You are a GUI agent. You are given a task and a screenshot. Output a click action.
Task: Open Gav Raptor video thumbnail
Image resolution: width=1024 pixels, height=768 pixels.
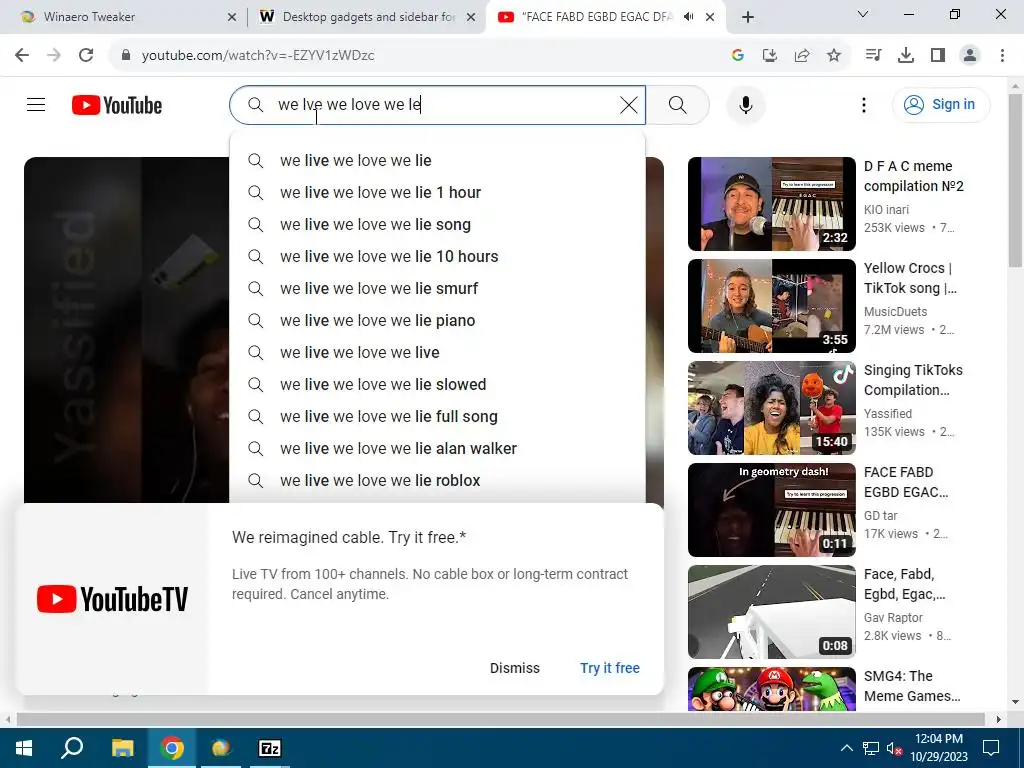click(771, 611)
